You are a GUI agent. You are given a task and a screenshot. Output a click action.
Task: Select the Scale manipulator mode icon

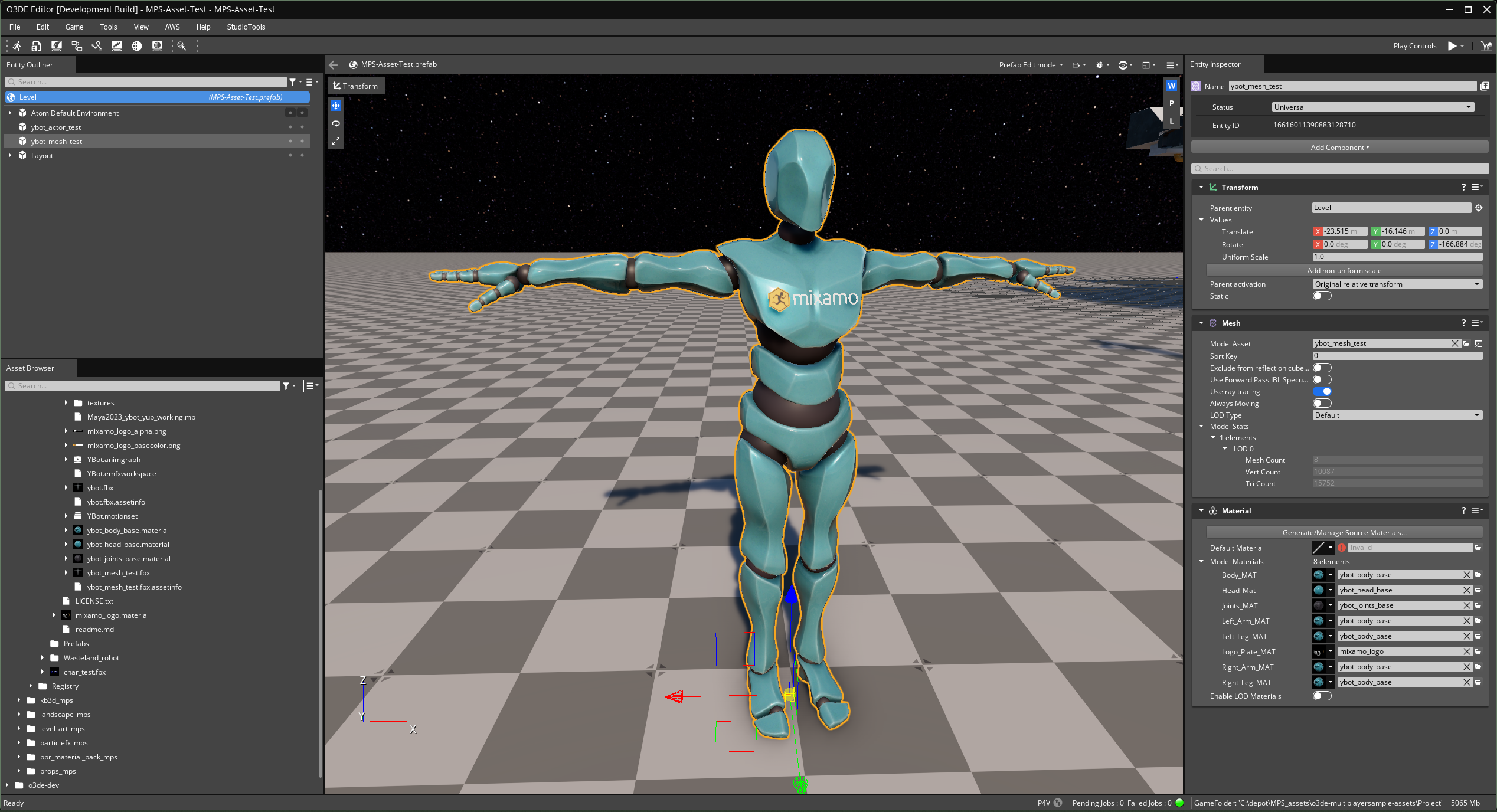[336, 141]
